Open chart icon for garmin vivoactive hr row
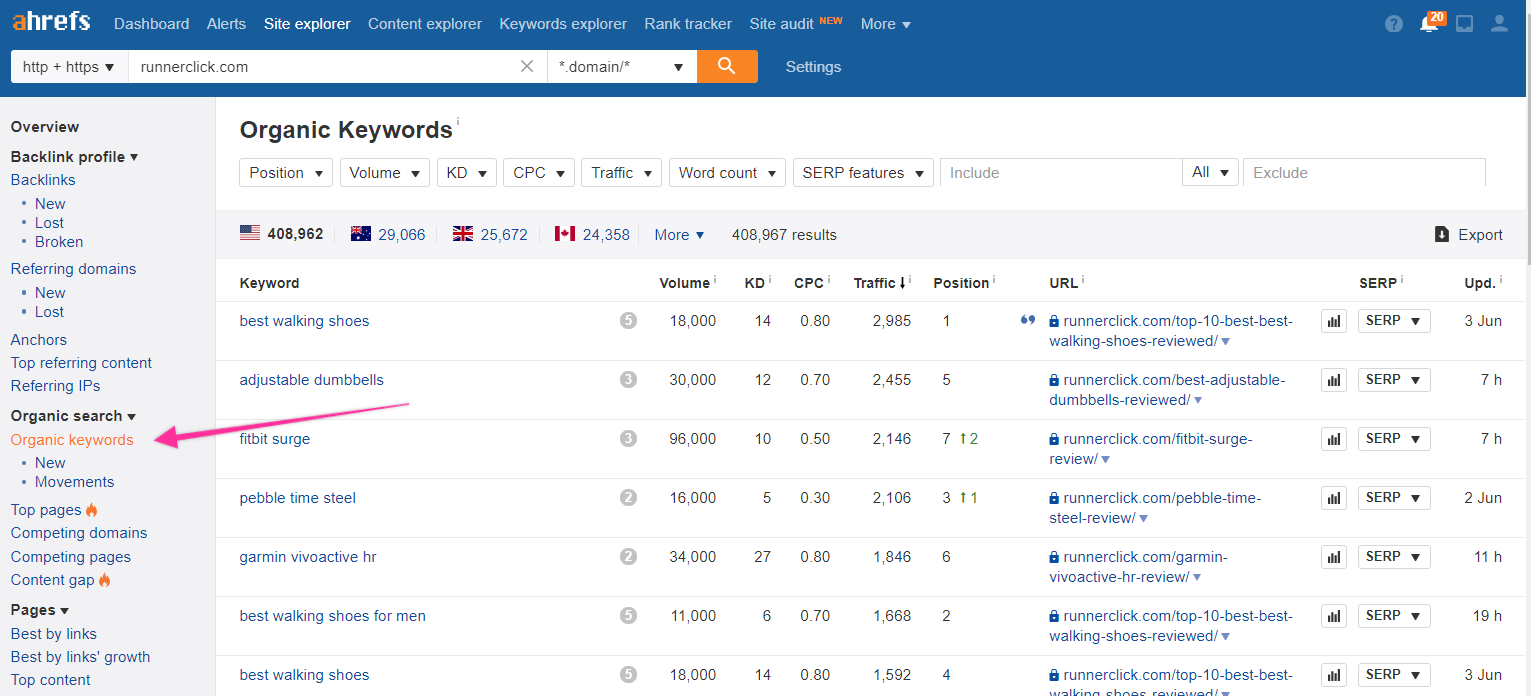The height and width of the screenshot is (696, 1531). [x=1334, y=557]
